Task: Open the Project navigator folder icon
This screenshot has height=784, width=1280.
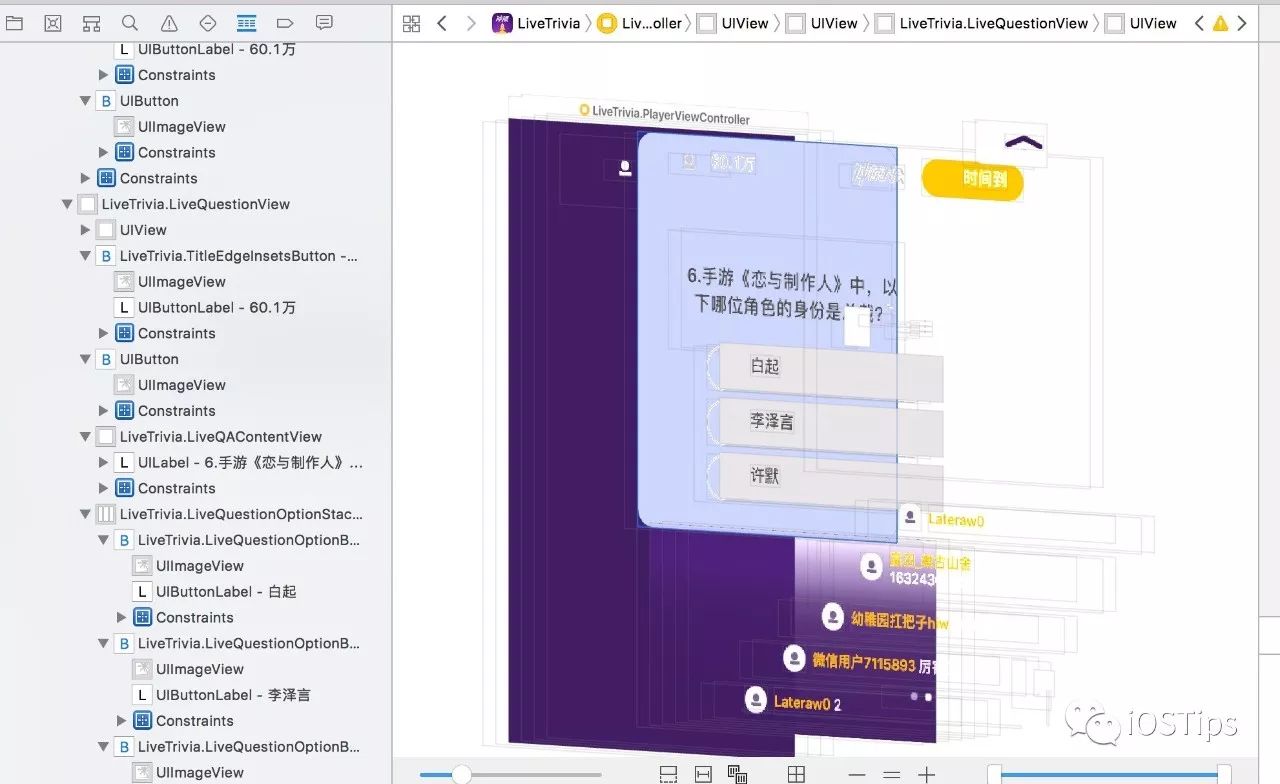Action: coord(14,23)
